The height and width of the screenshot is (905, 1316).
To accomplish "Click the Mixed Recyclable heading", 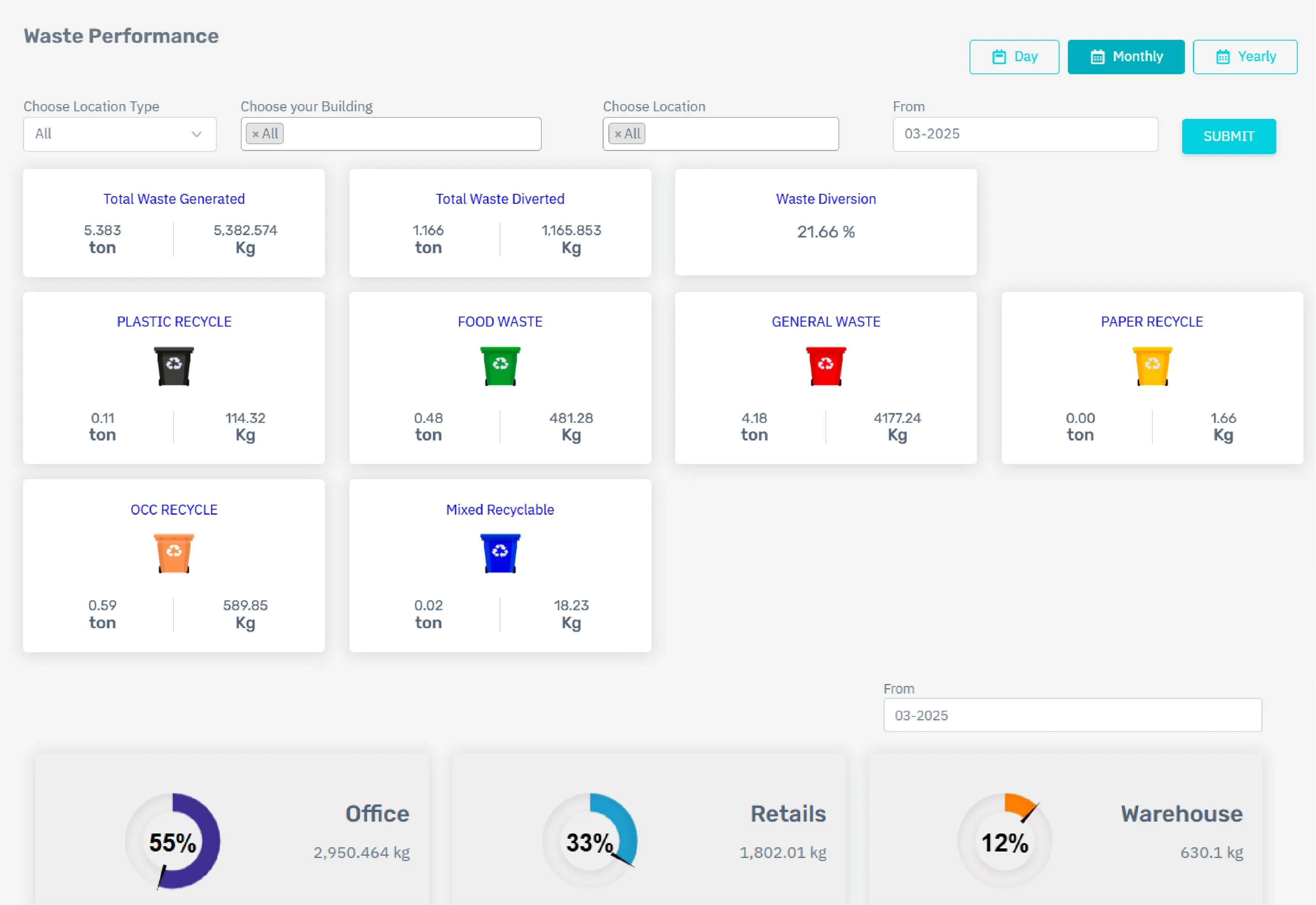I will 500,509.
